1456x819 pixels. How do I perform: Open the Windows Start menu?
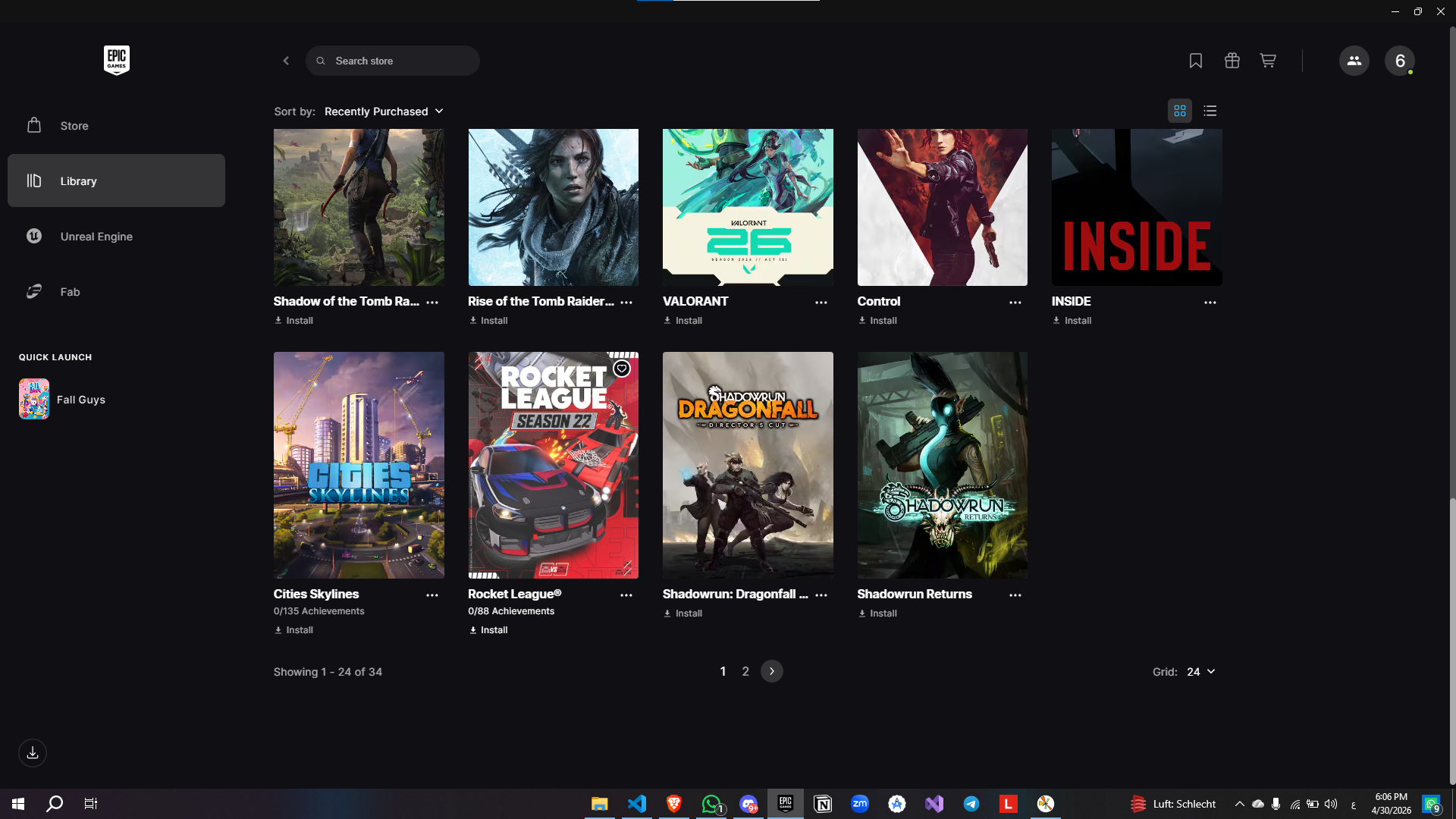pyautogui.click(x=18, y=804)
